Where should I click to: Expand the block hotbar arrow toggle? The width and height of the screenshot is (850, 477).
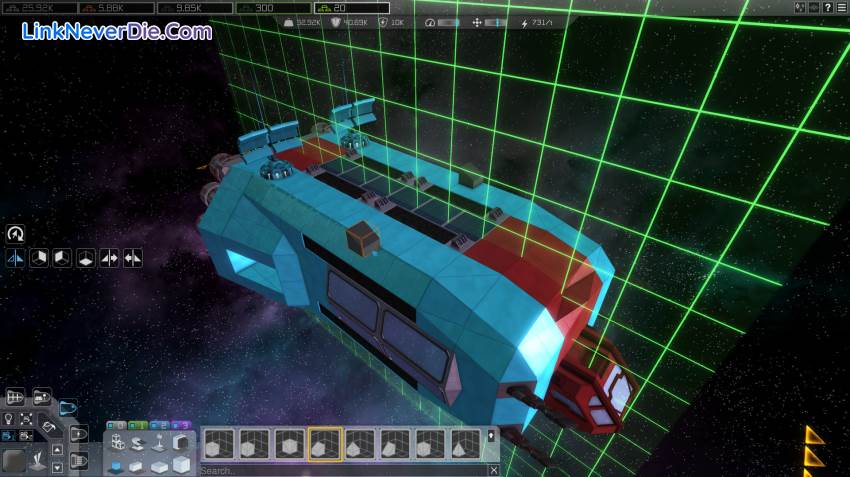[x=491, y=436]
